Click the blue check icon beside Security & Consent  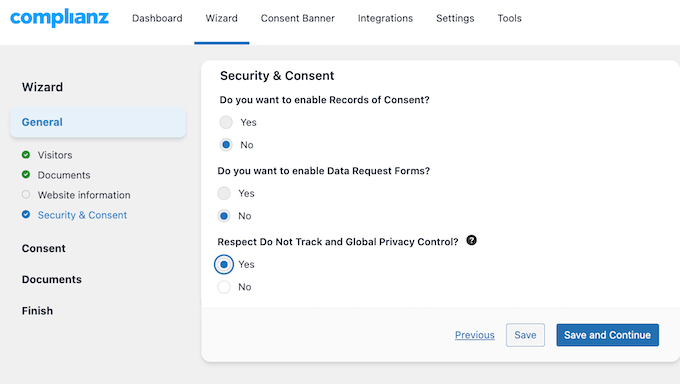pos(26,214)
